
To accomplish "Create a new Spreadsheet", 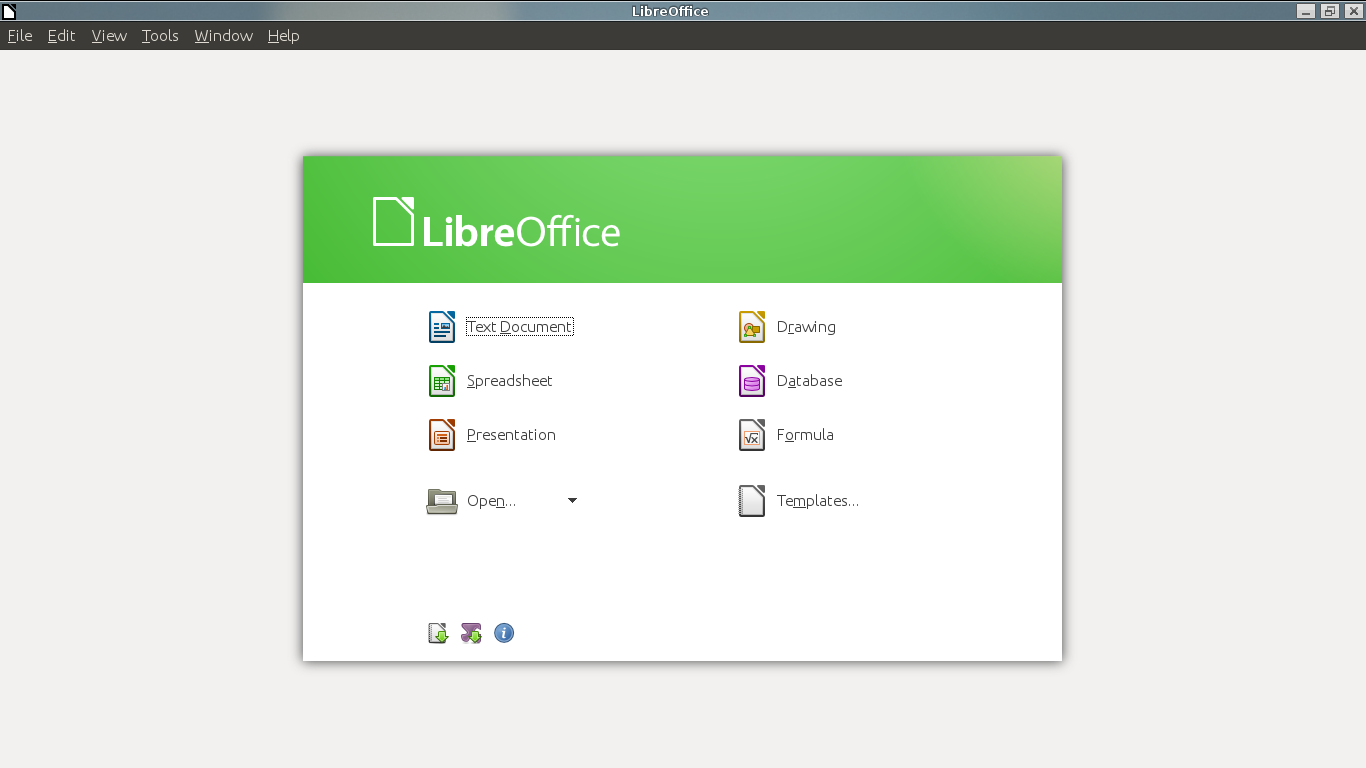I will 508,380.
